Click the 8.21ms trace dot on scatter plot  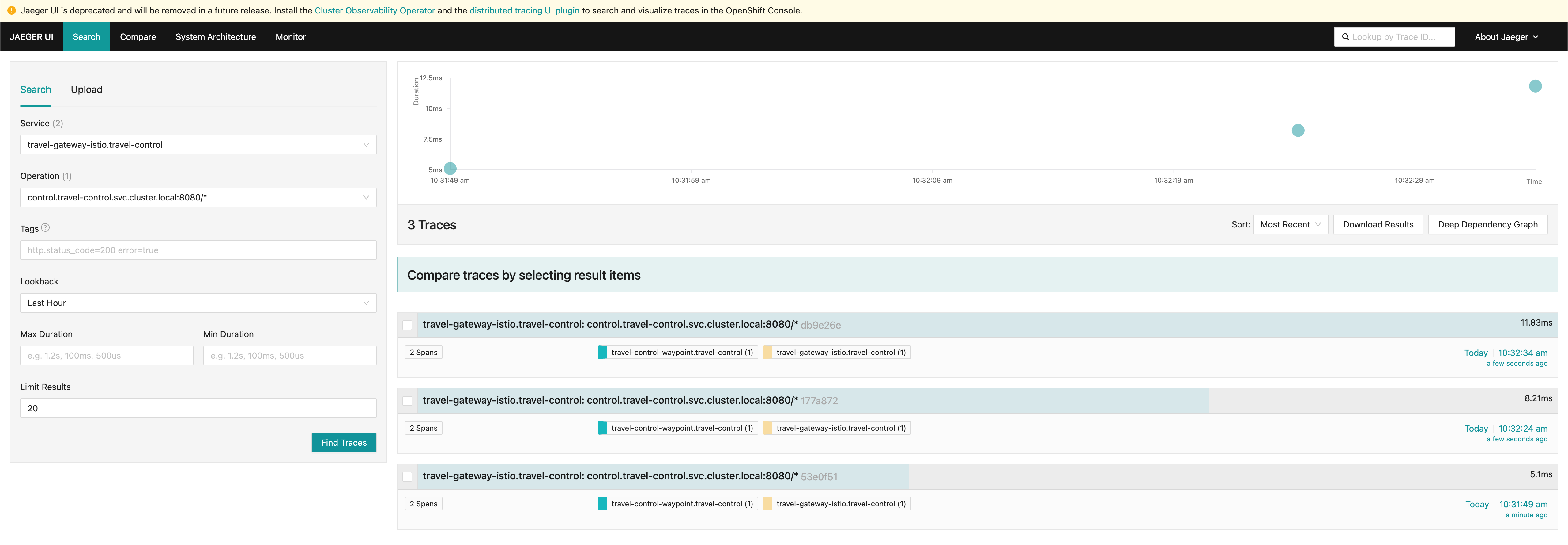click(x=1298, y=130)
